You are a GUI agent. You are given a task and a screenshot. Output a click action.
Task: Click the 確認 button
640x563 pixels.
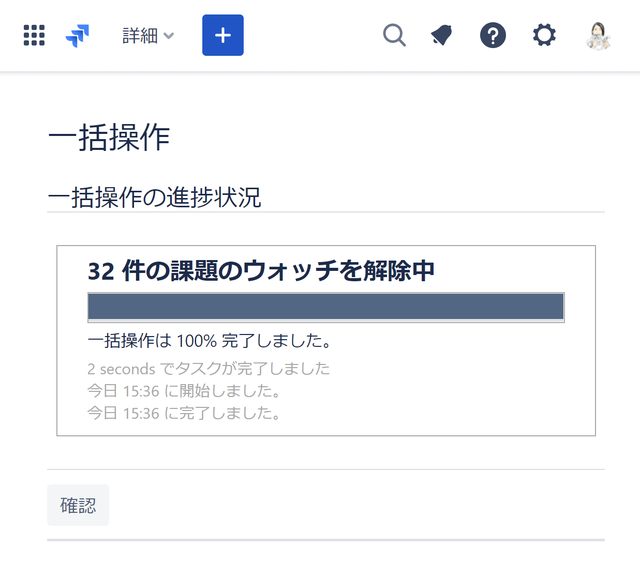pyautogui.click(x=78, y=505)
